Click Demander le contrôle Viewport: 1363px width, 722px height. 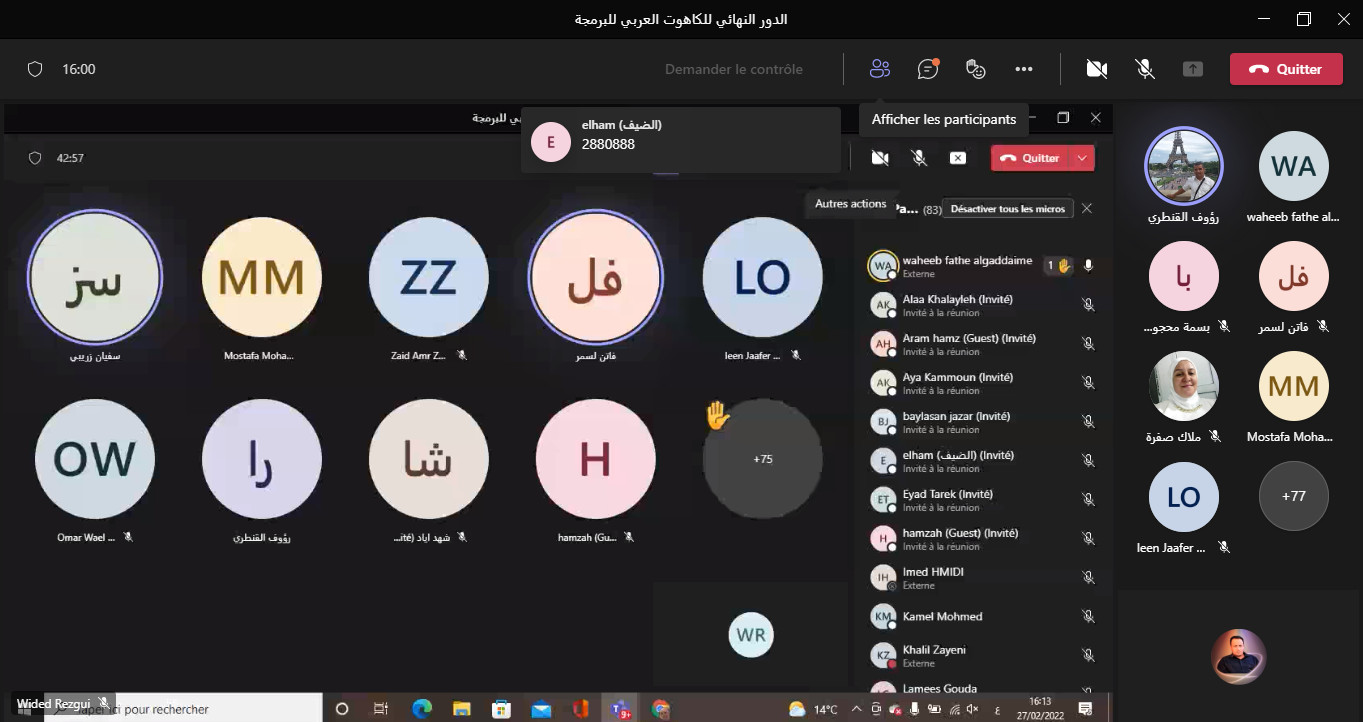(x=734, y=69)
